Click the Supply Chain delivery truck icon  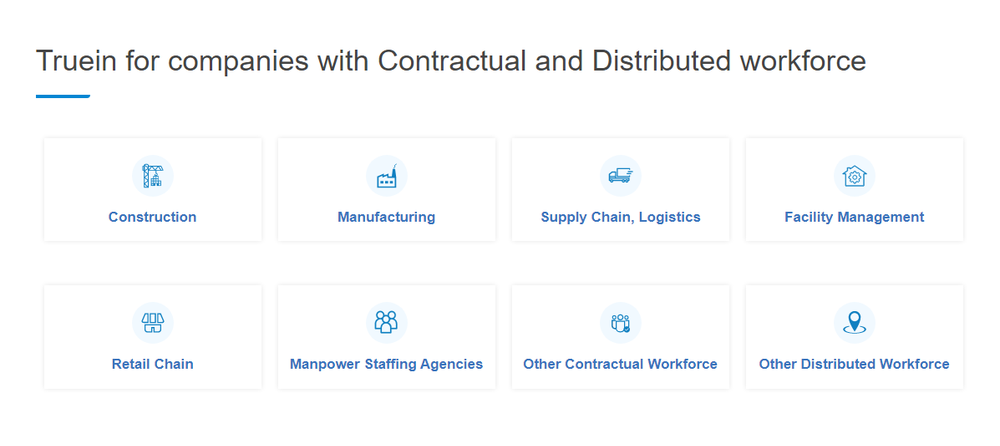click(621, 175)
